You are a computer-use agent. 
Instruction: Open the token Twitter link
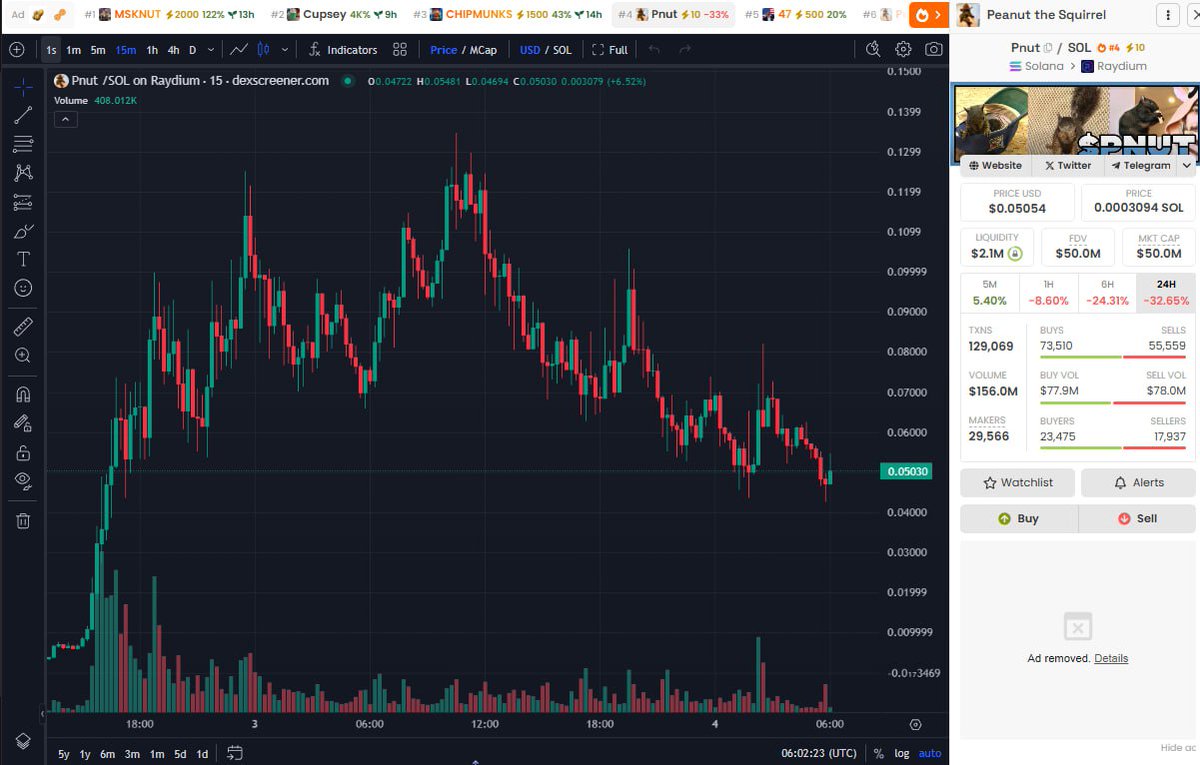[x=1068, y=166]
